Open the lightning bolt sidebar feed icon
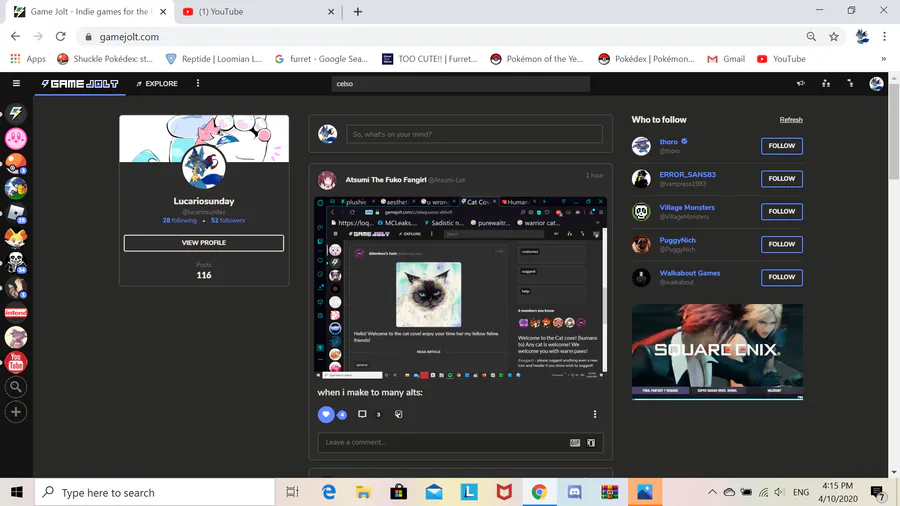 pos(16,113)
